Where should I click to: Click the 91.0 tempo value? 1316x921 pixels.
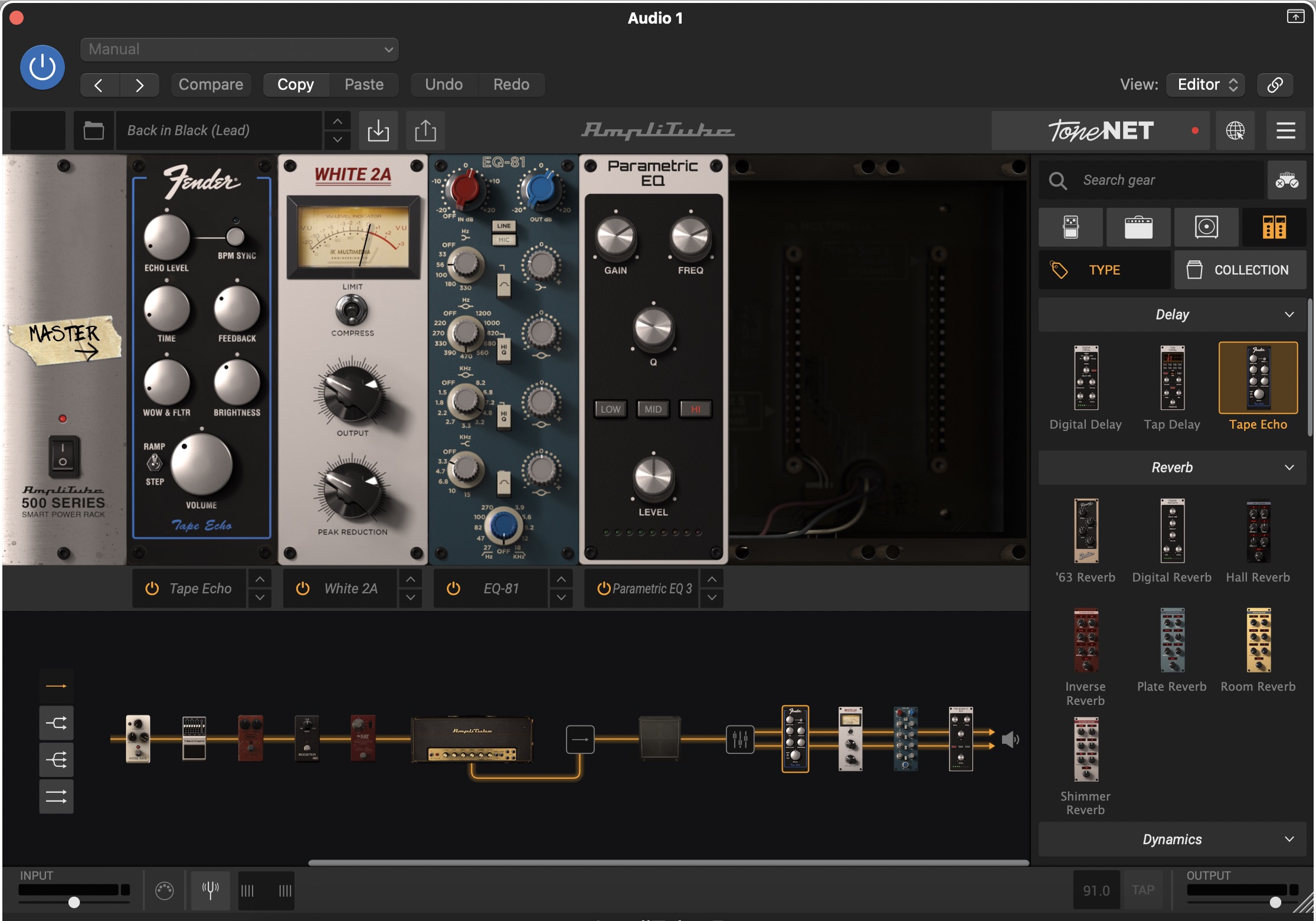click(x=1096, y=890)
